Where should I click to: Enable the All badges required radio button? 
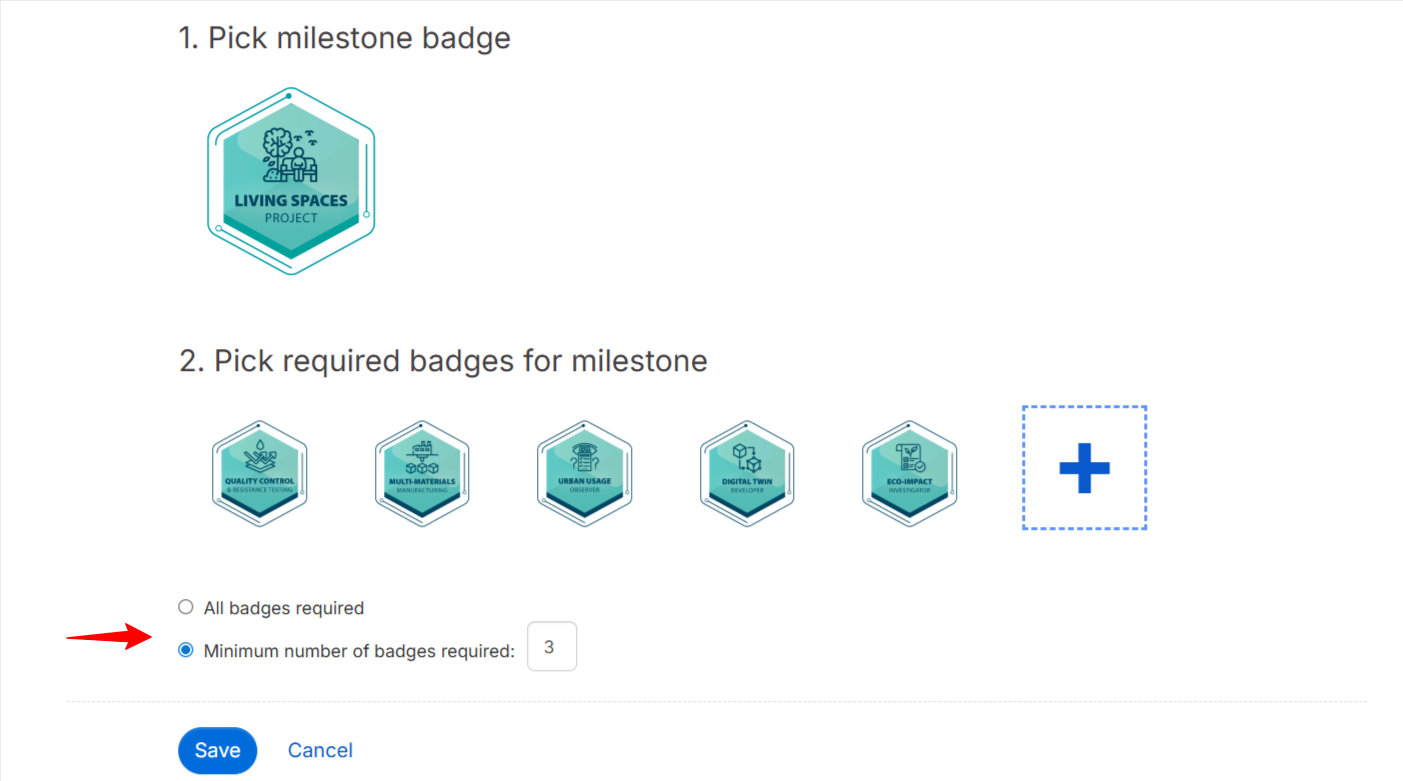tap(185, 607)
